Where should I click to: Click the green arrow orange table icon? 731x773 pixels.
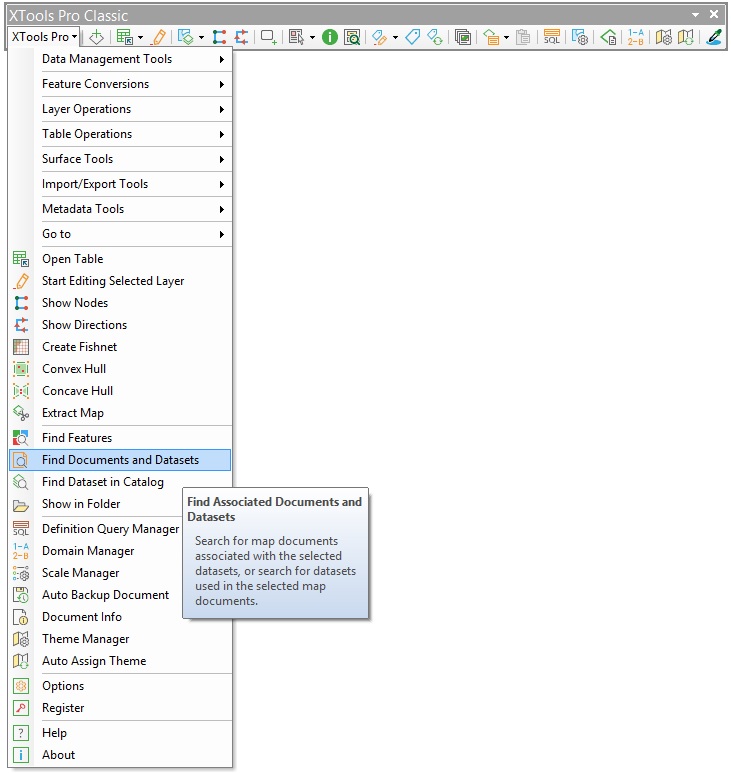click(491, 37)
